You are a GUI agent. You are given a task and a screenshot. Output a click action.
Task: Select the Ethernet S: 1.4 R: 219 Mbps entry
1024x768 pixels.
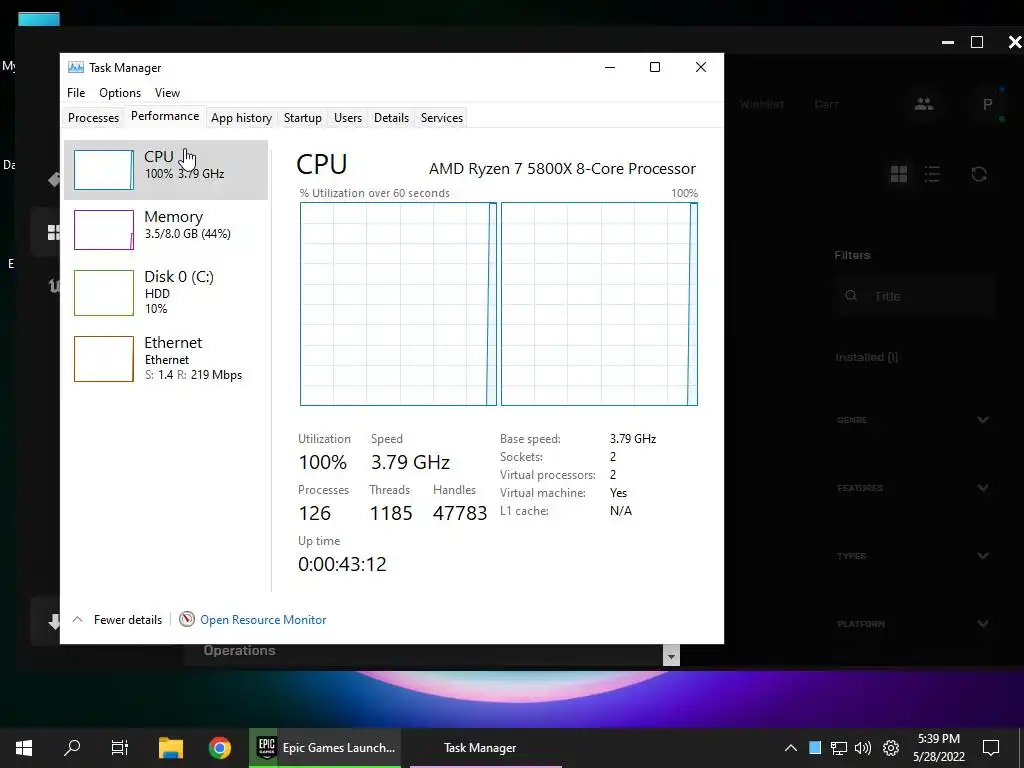point(166,359)
